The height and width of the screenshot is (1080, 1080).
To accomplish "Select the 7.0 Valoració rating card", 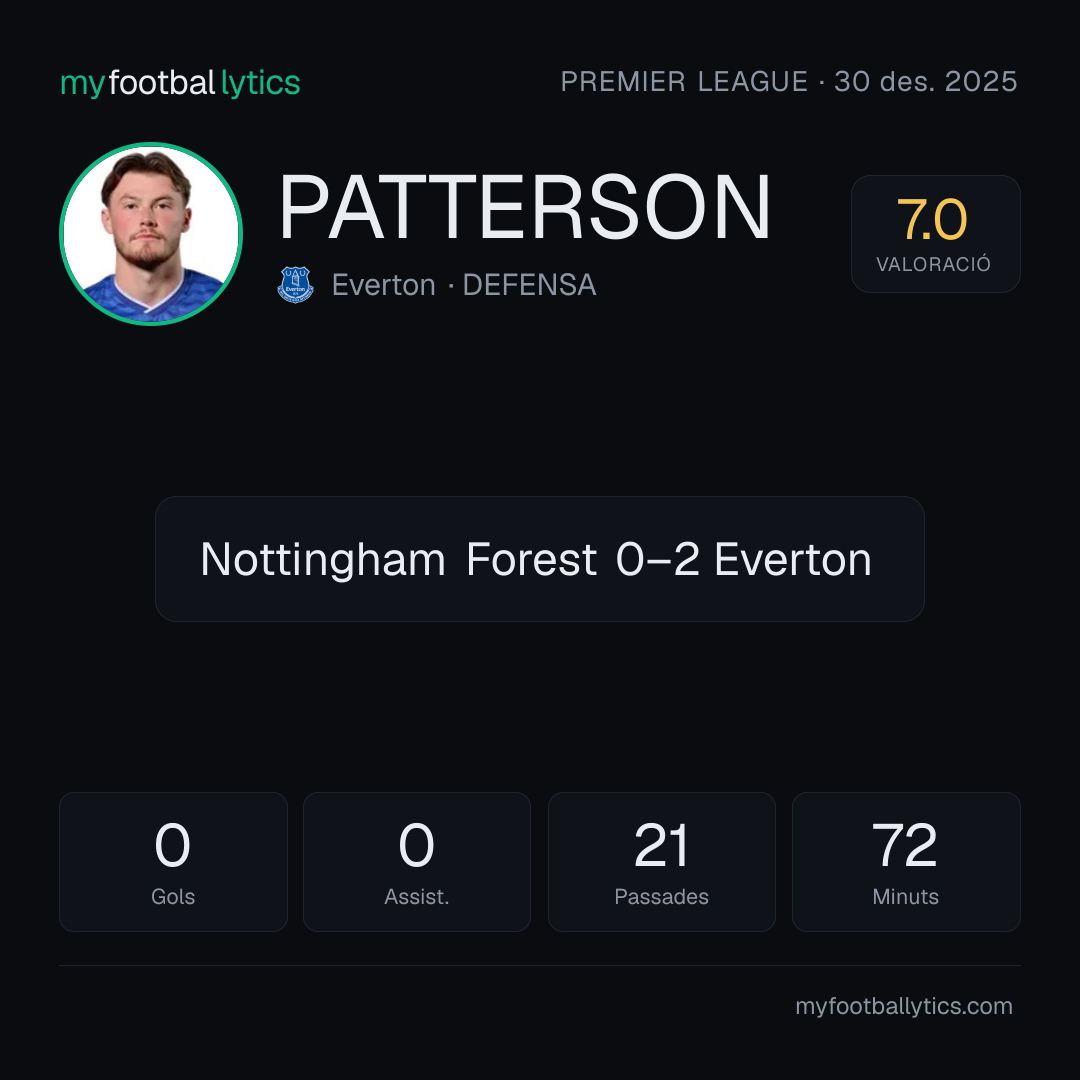I will click(935, 233).
